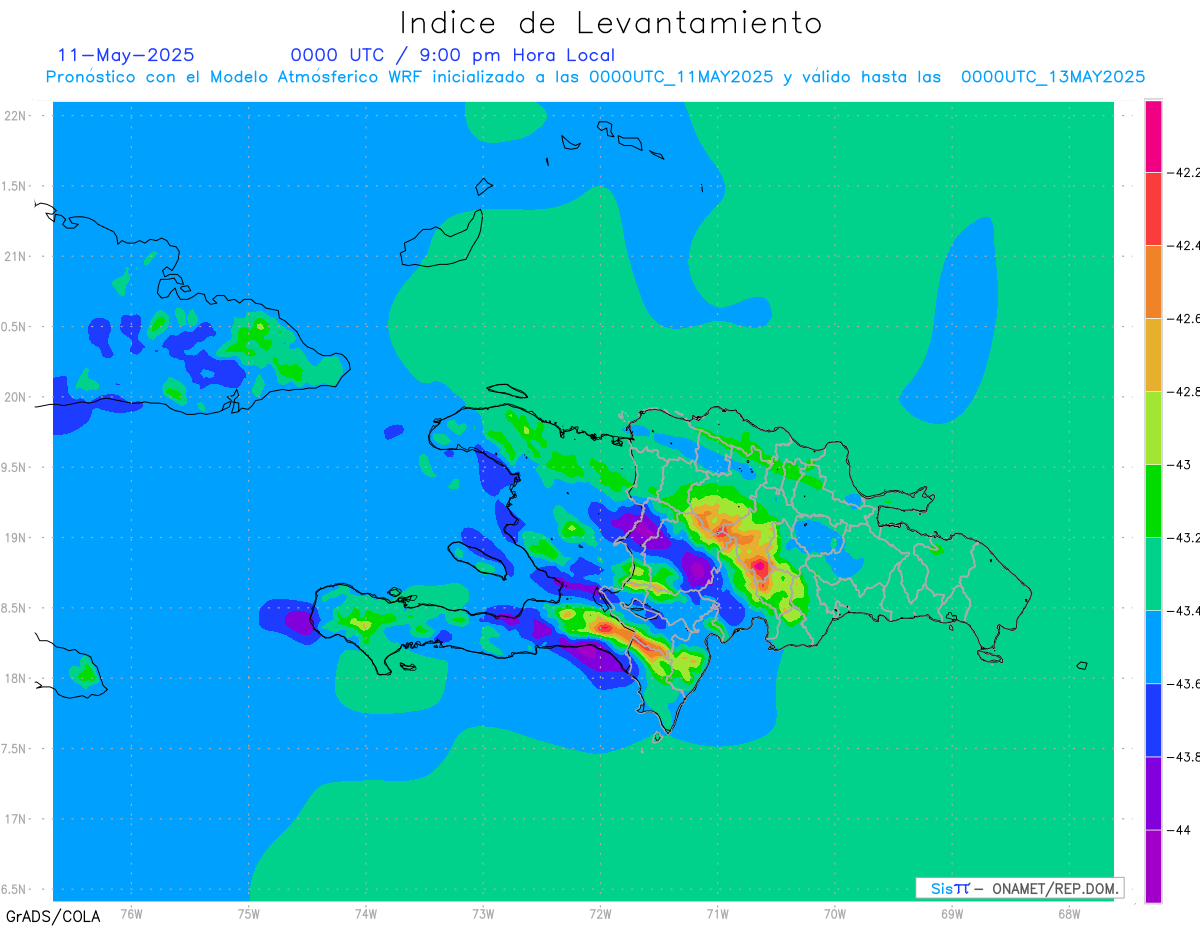Click legend value -43.4
Viewport: 1200px width, 927px height.
coord(1184,611)
